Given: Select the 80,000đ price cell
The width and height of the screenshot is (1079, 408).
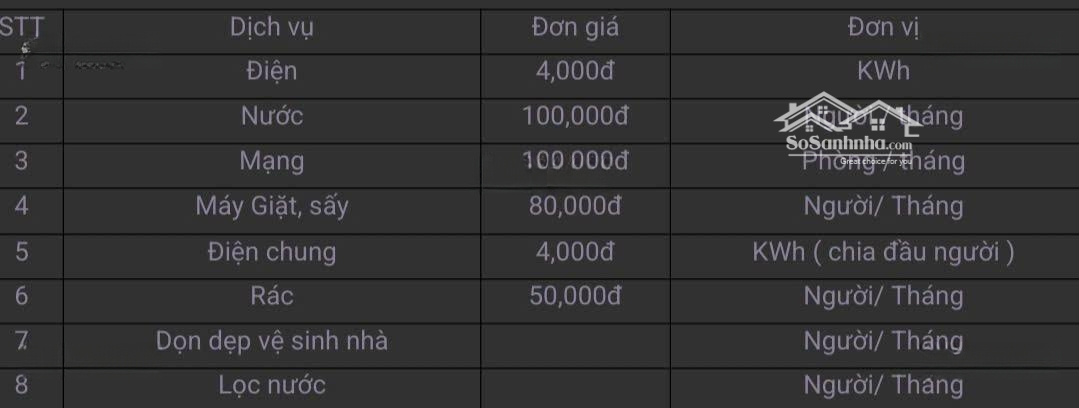Looking at the screenshot, I should tap(575, 207).
